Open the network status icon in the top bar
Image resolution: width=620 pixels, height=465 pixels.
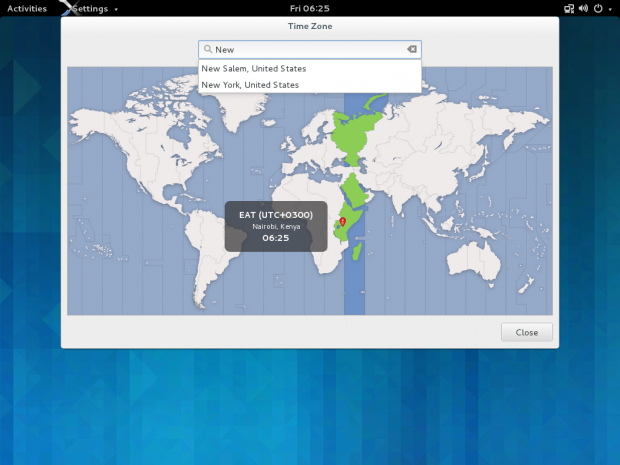tap(569, 8)
